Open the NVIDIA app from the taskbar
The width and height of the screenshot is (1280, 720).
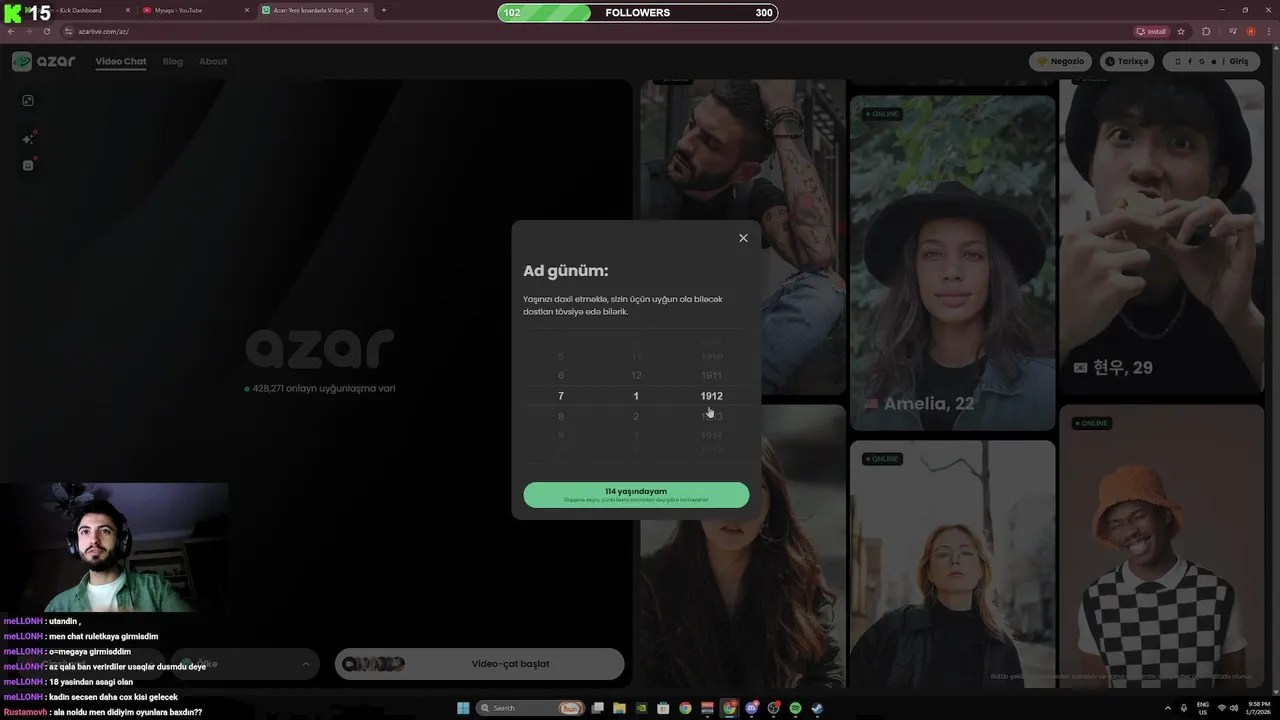(641, 708)
